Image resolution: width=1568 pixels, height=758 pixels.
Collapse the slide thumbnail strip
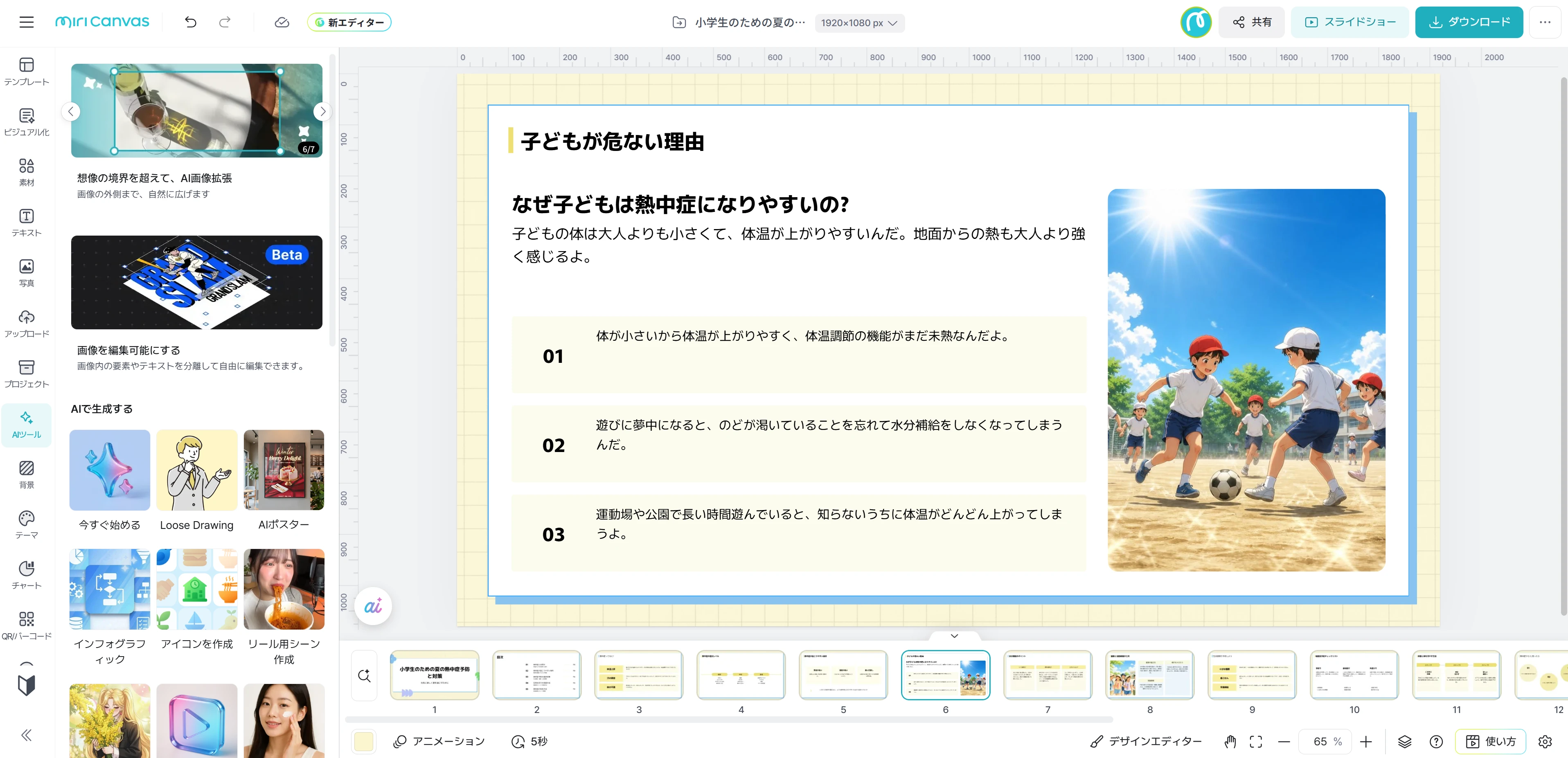(x=955, y=636)
